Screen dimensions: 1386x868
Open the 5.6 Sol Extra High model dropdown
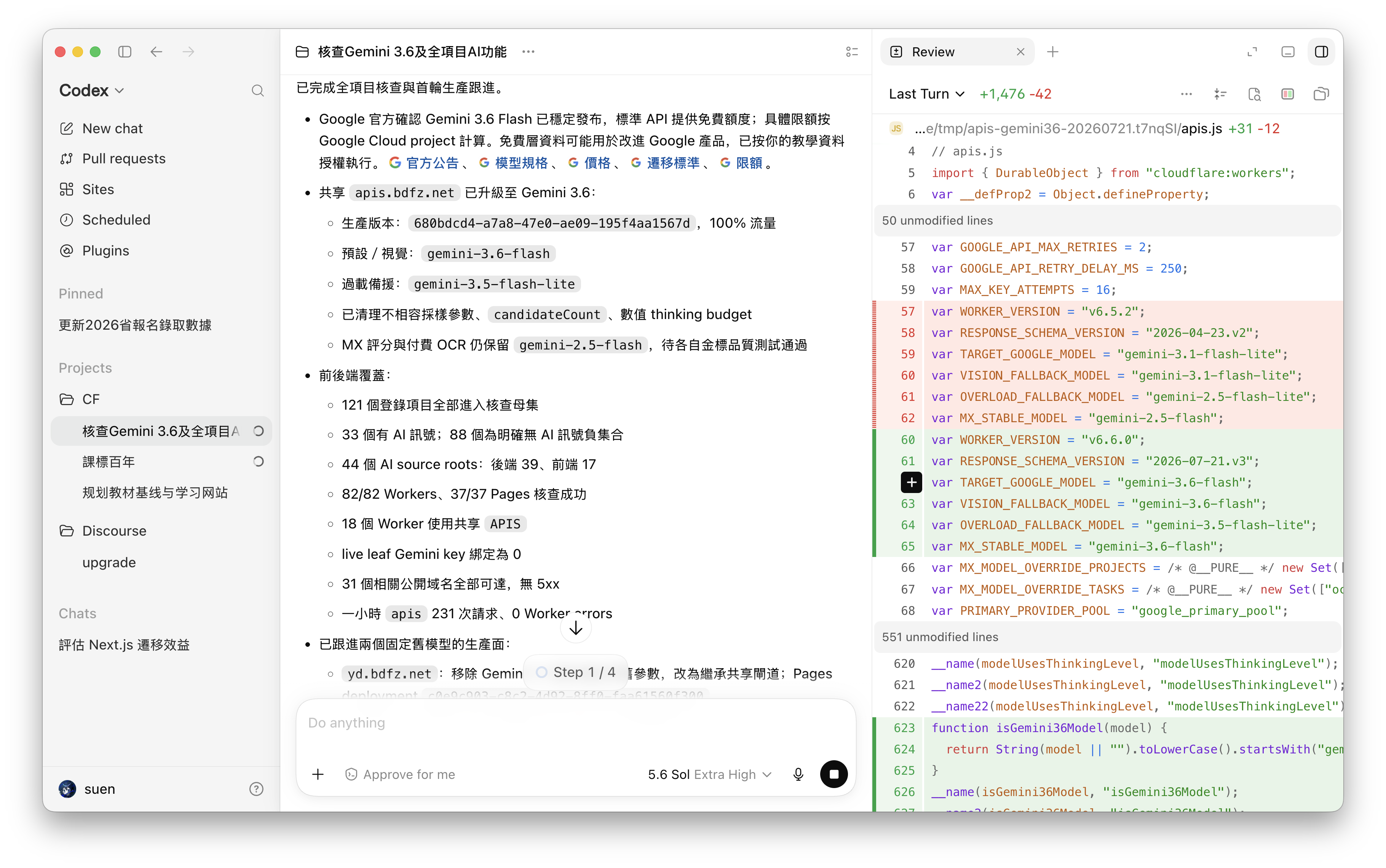coord(709,774)
